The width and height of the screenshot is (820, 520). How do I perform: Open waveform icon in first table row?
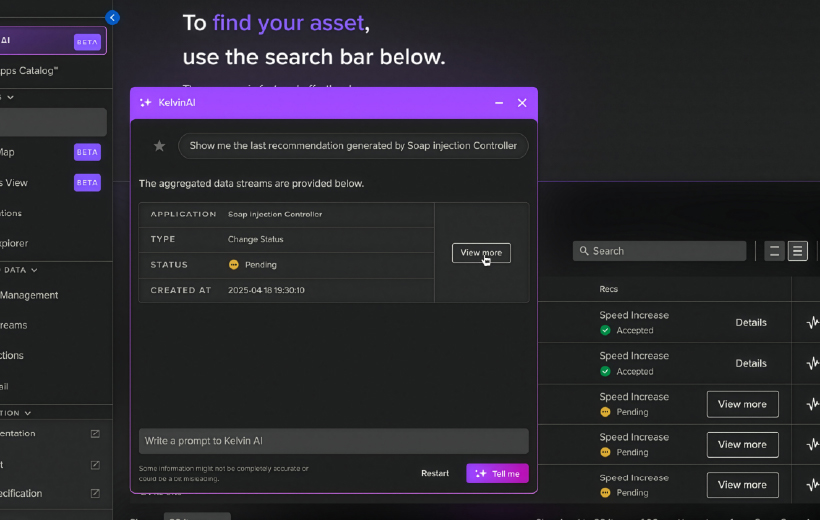click(x=812, y=323)
